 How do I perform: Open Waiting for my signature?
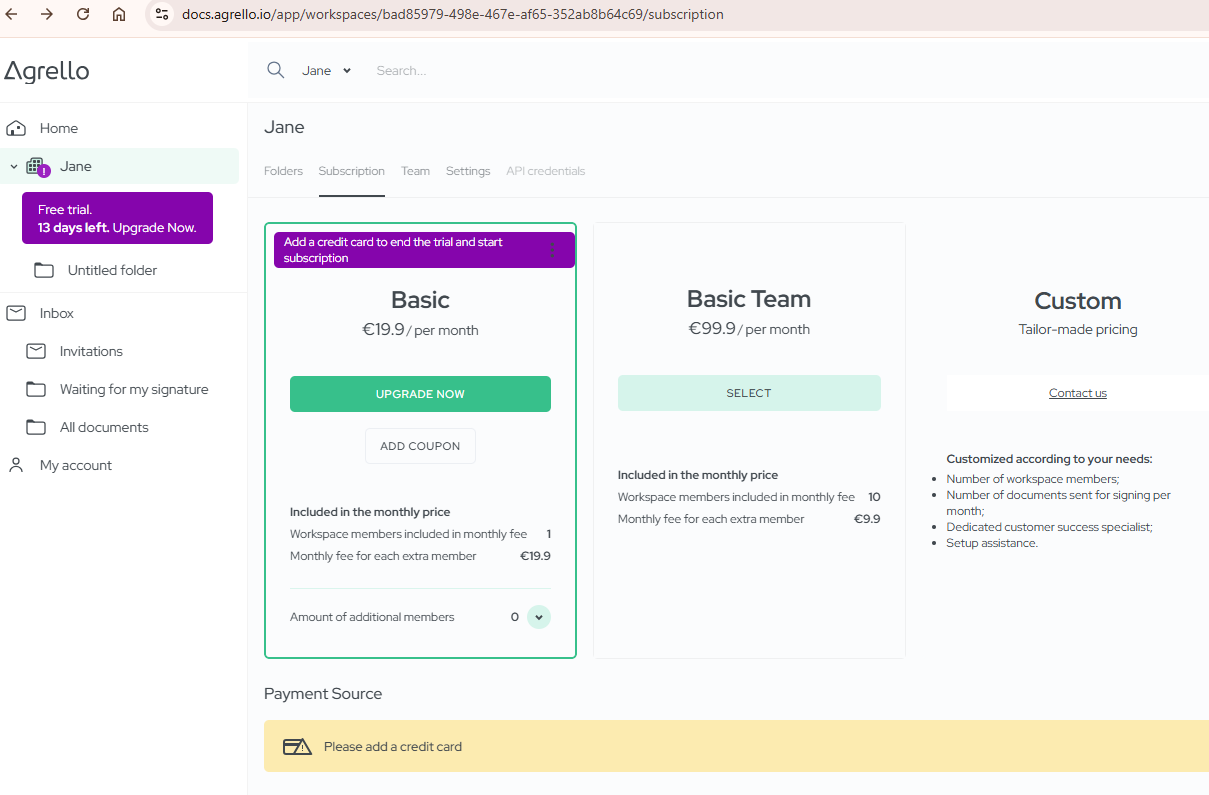point(134,389)
